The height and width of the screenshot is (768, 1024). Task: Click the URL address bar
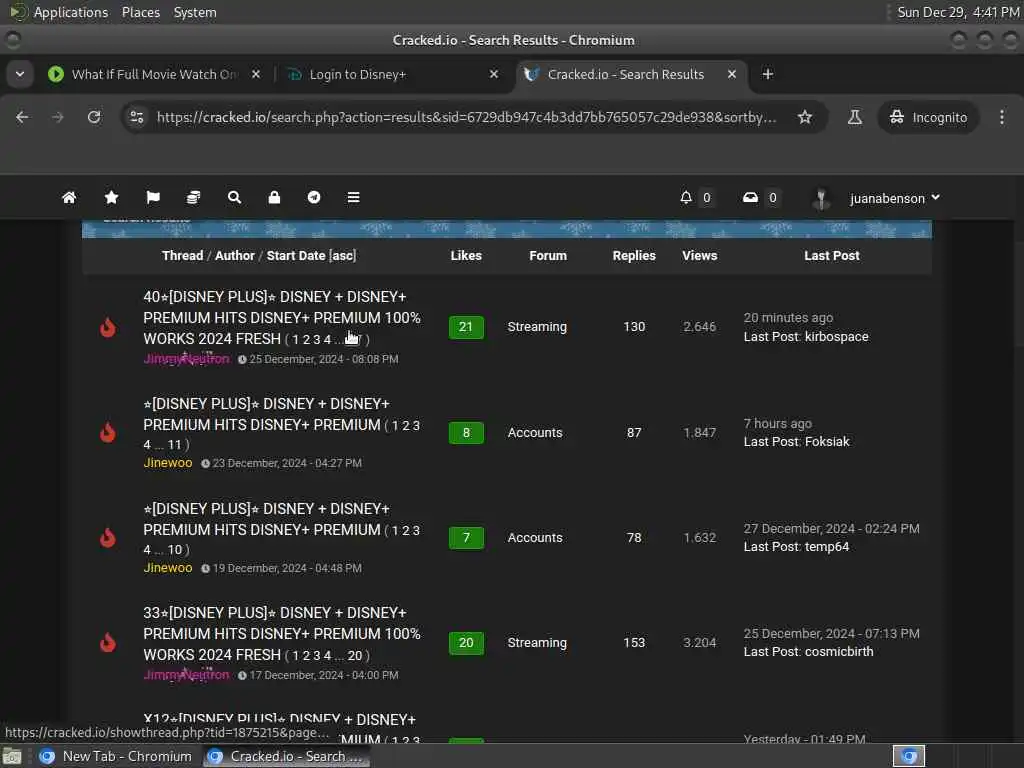pos(466,117)
